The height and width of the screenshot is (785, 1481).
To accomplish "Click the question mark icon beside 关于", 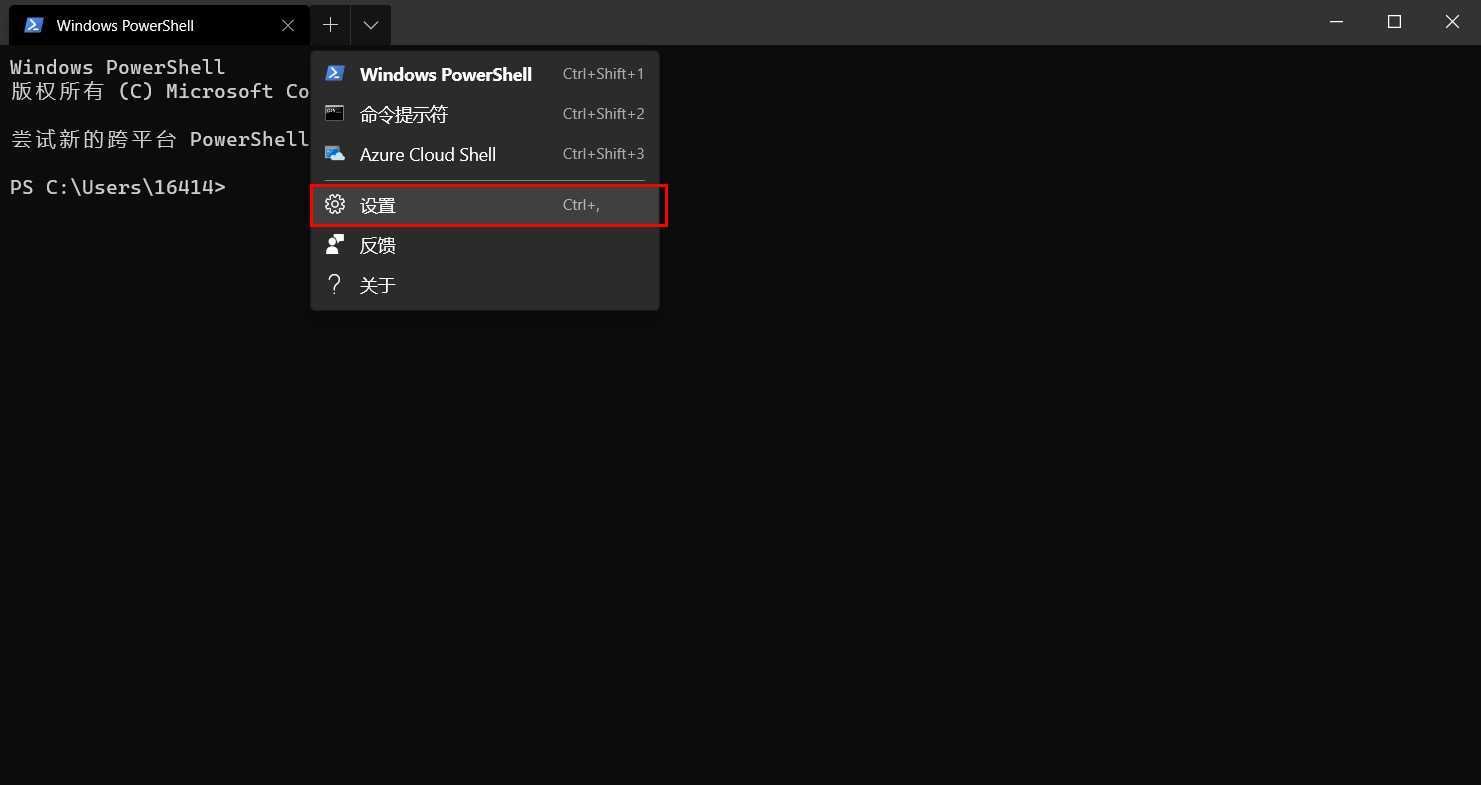I will point(335,285).
